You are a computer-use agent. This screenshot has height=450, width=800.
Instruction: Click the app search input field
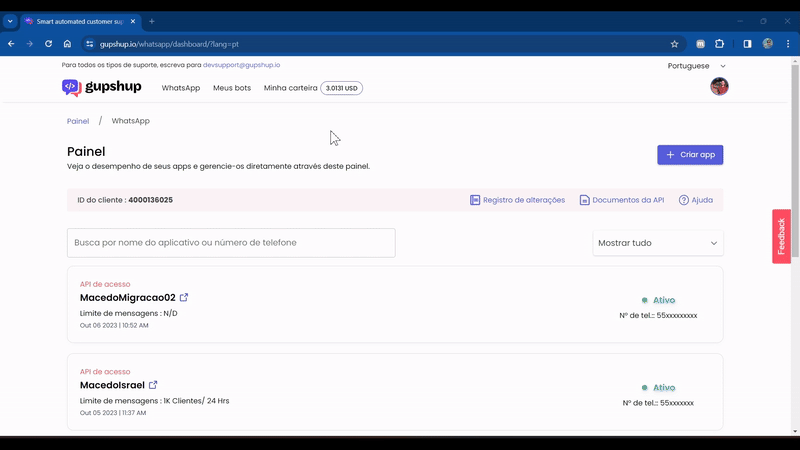click(x=231, y=243)
